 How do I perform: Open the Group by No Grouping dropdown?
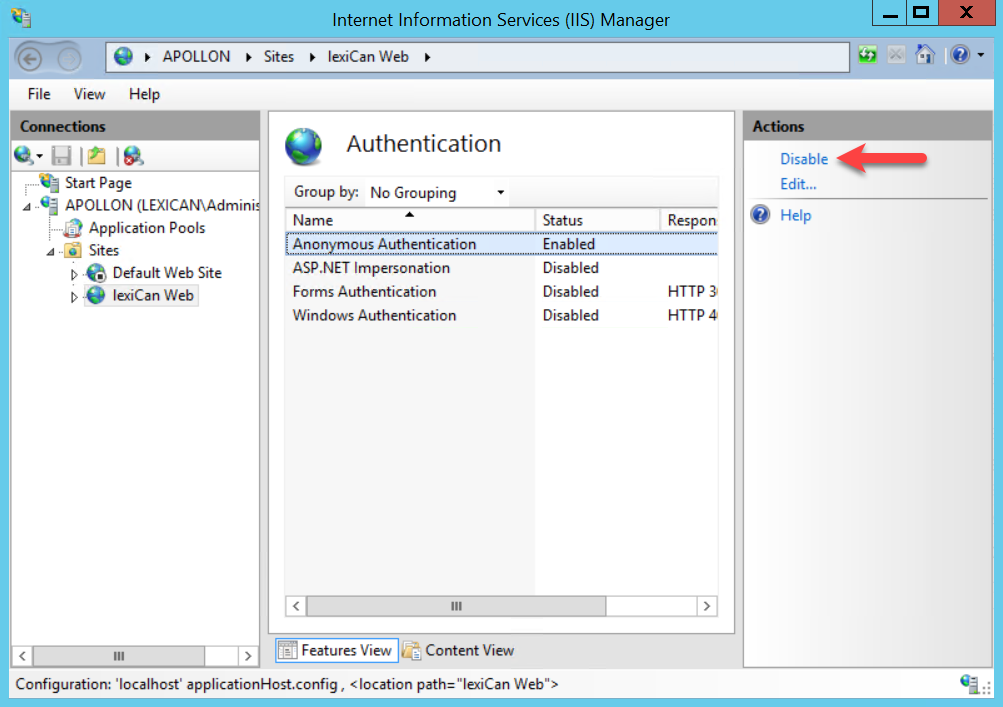point(438,193)
